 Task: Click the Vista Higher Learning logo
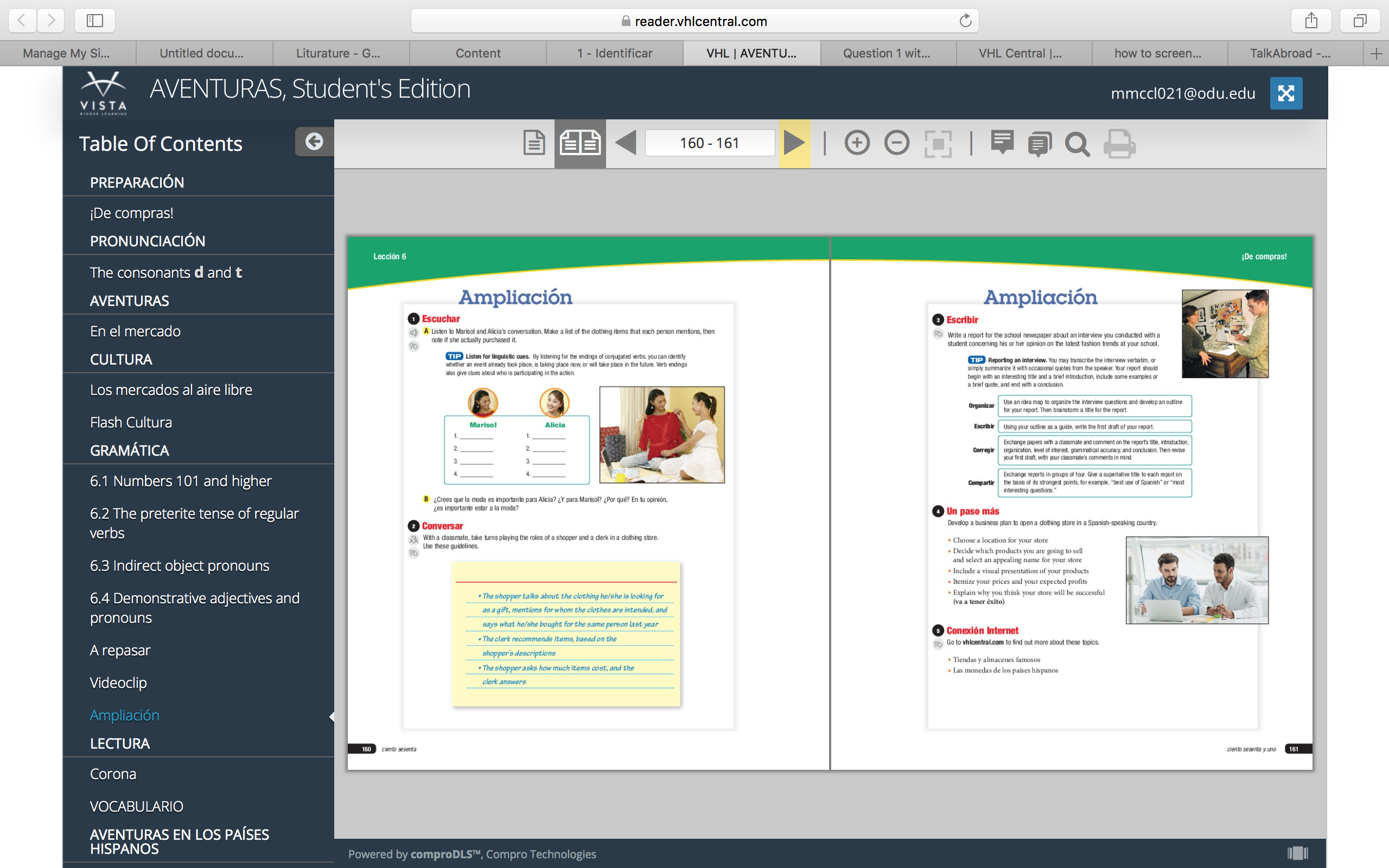[x=103, y=93]
